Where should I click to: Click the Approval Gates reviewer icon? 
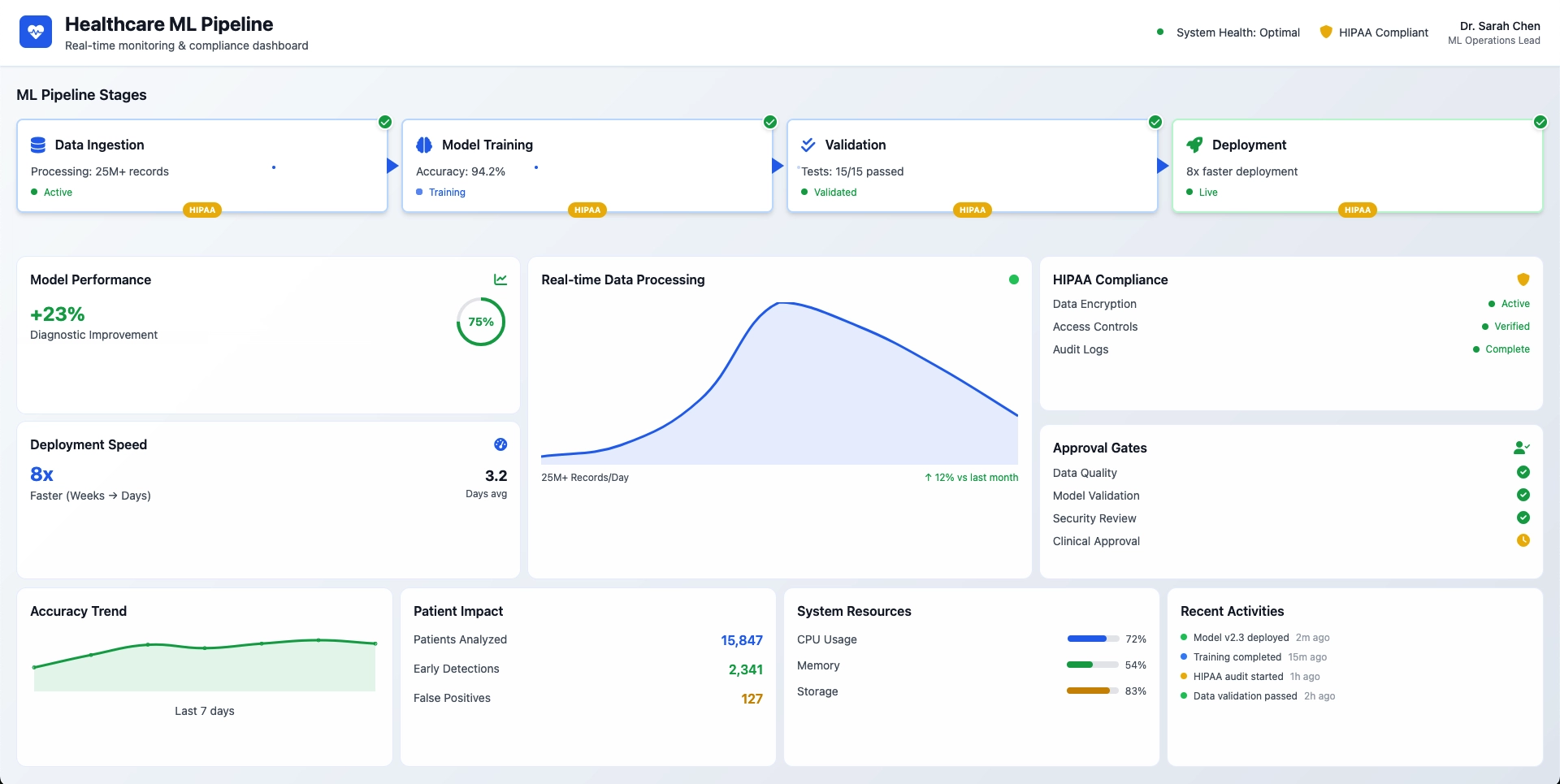tap(1522, 448)
